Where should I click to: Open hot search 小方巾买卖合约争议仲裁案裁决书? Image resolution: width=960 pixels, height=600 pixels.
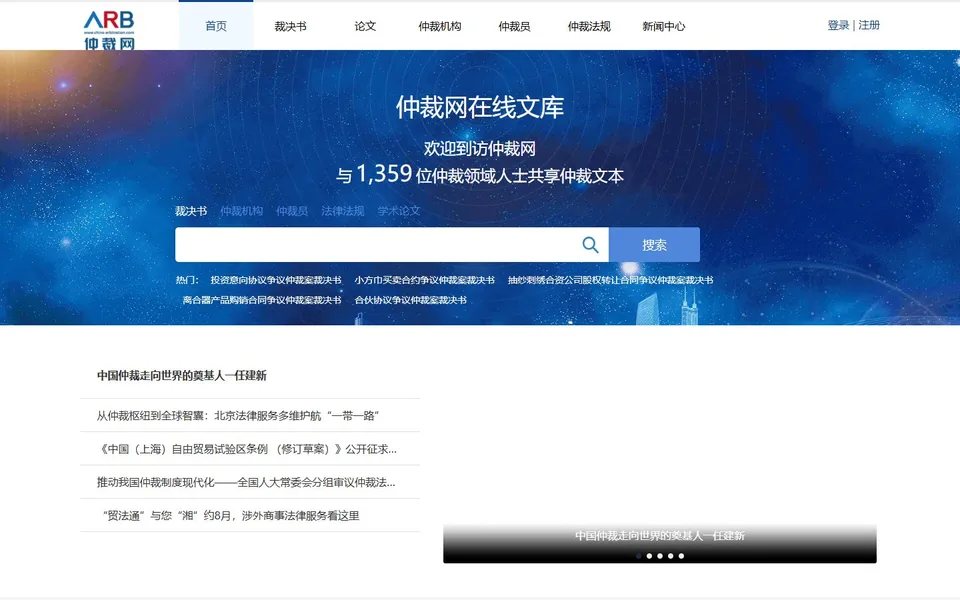pyautogui.click(x=424, y=280)
